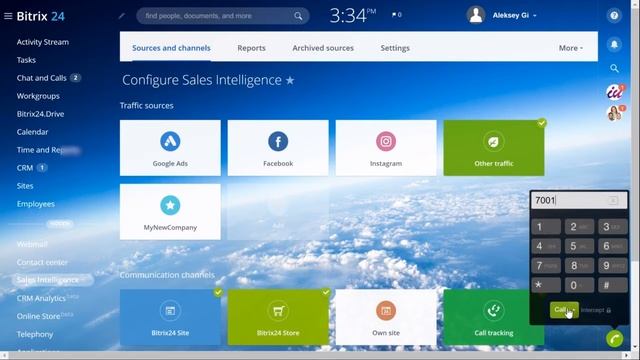Select the Facebook traffic source tile
Image resolution: width=640 pixels, height=360 pixels.
coord(278,148)
